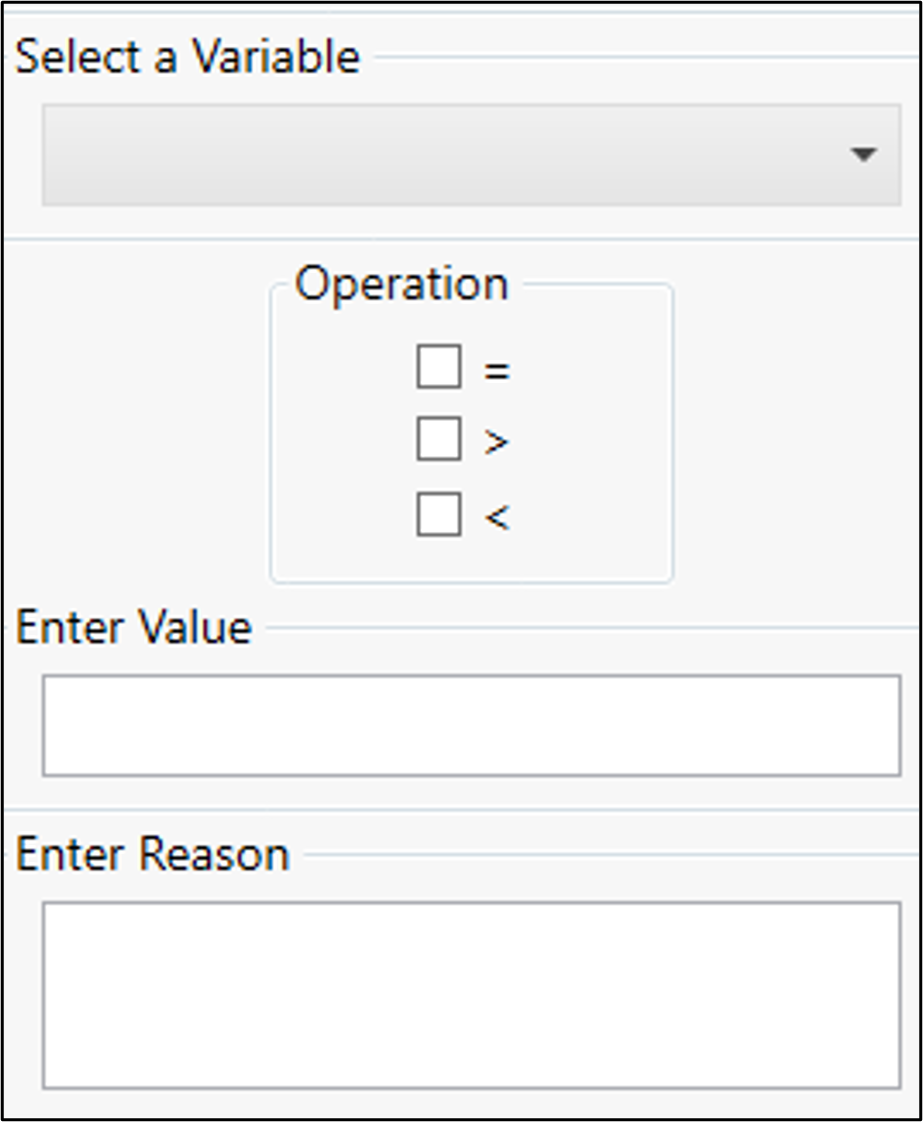Check the equals (=) operation checkbox

coord(438,365)
